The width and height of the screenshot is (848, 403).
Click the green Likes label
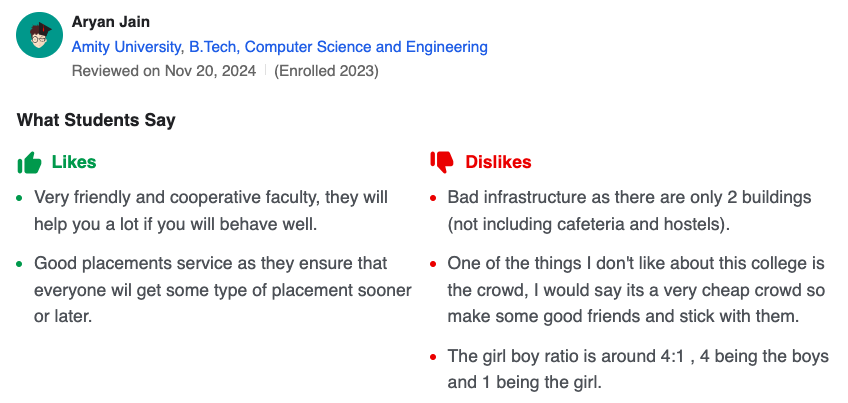tap(74, 162)
